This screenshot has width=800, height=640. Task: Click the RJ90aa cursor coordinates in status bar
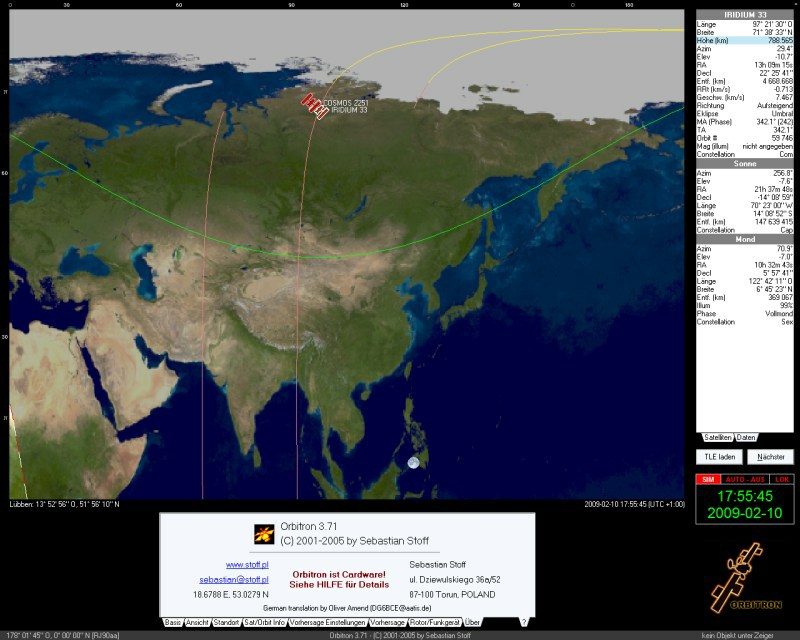(x=63, y=635)
